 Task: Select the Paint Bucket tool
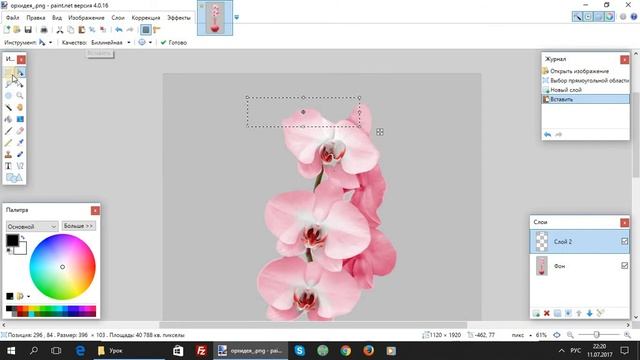click(9, 119)
